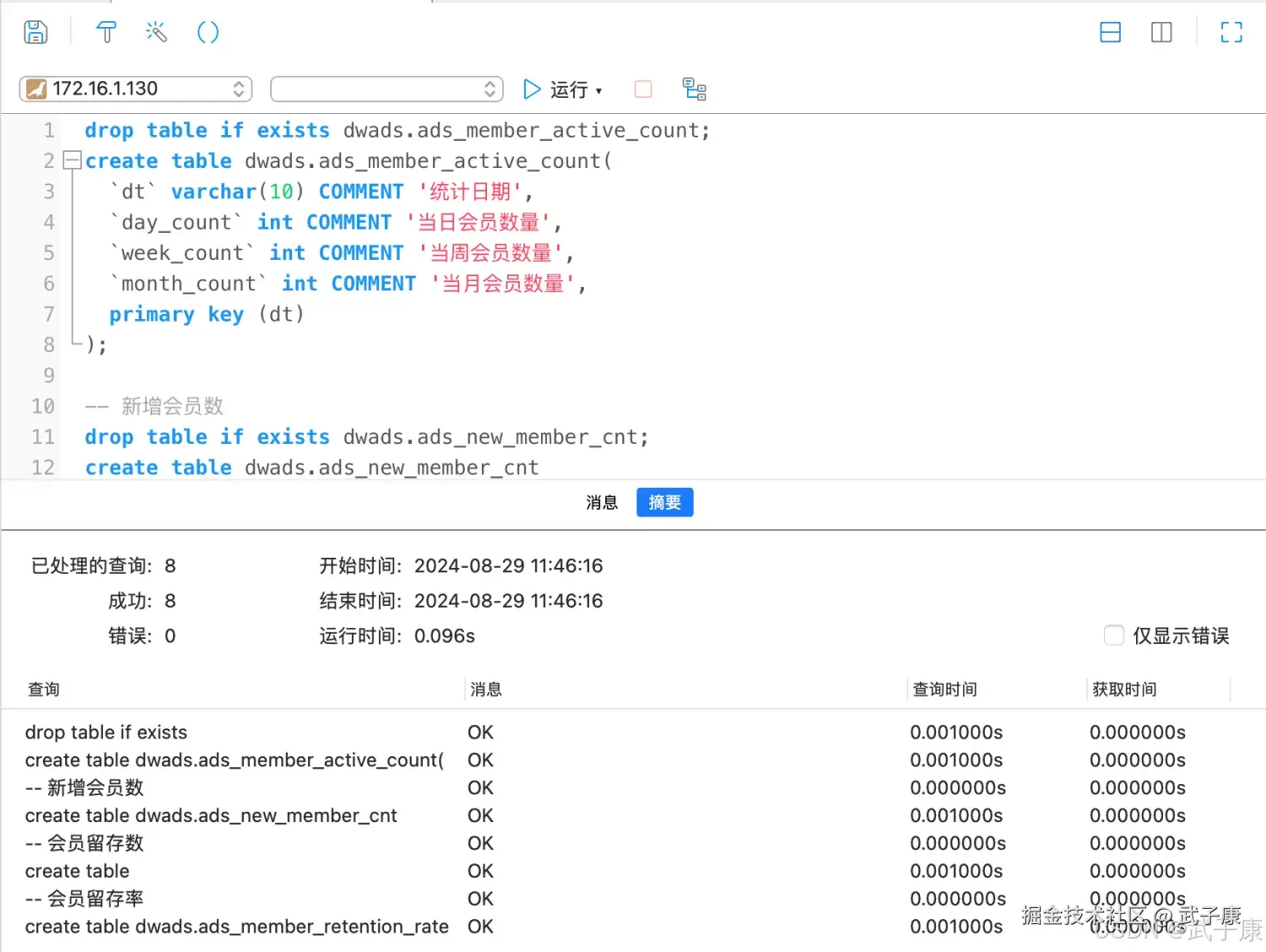
Task: Click the 查询时间 column header
Action: click(x=944, y=690)
